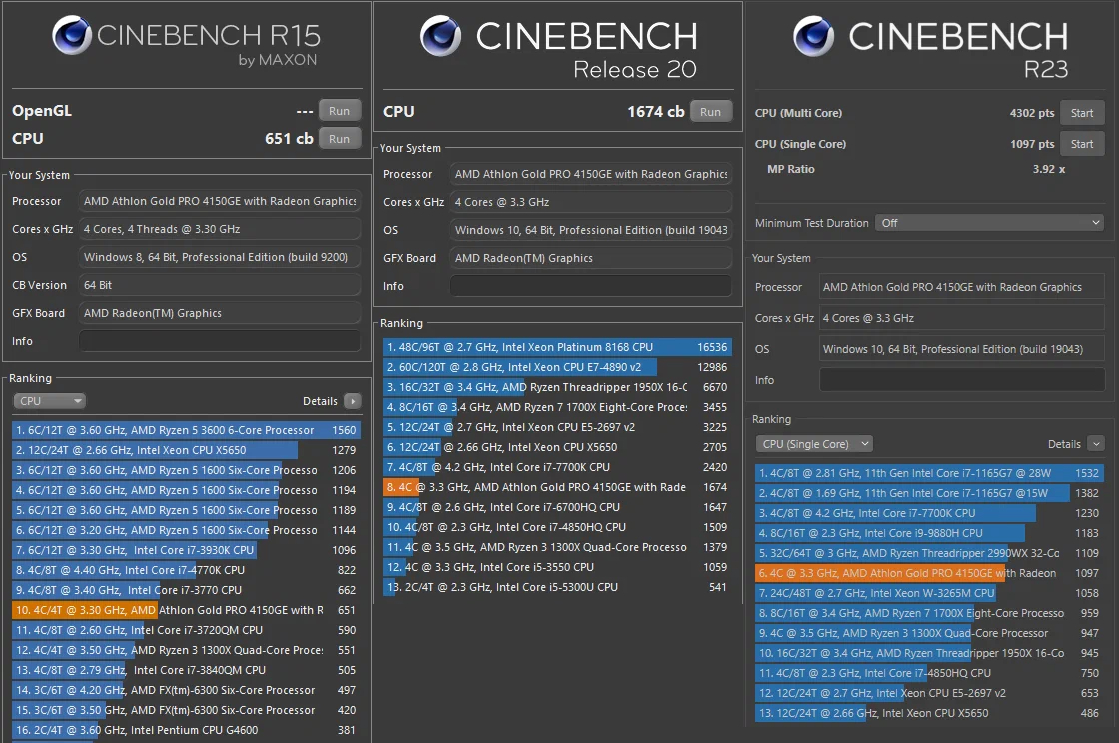Open the R15 ranking CPU dropdown

coord(50,401)
